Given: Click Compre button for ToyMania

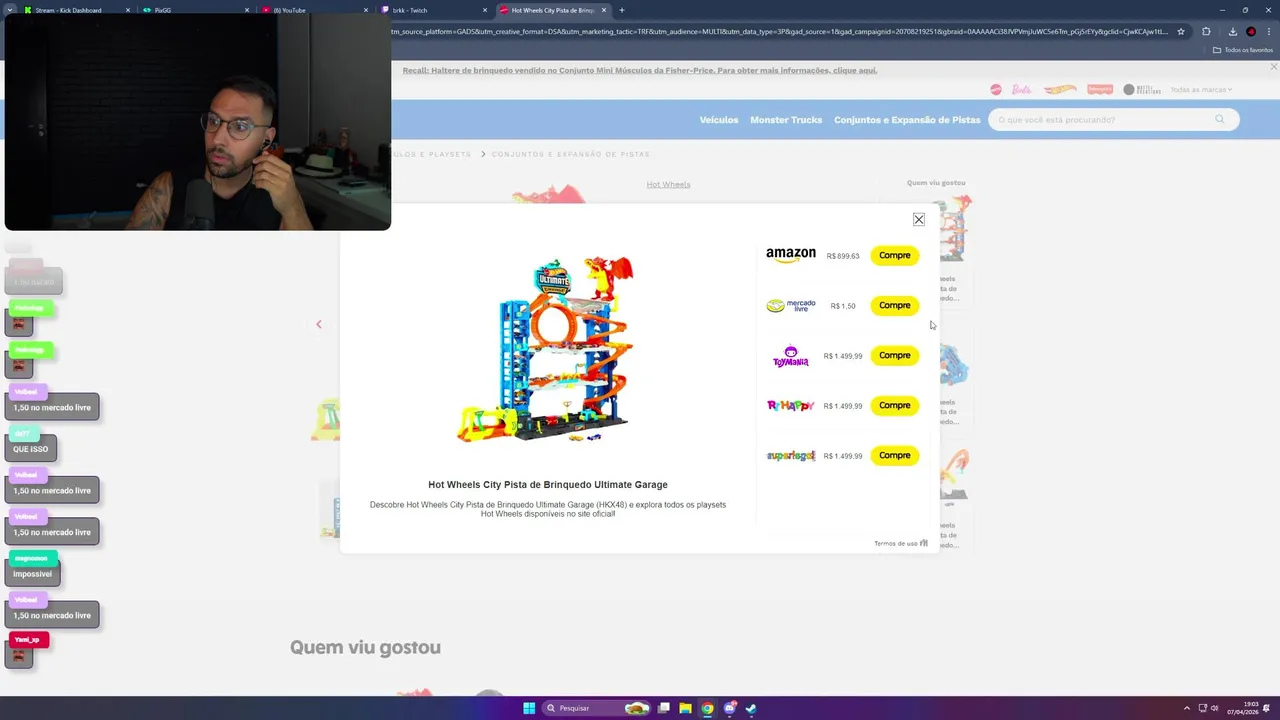Looking at the screenshot, I should coord(895,355).
